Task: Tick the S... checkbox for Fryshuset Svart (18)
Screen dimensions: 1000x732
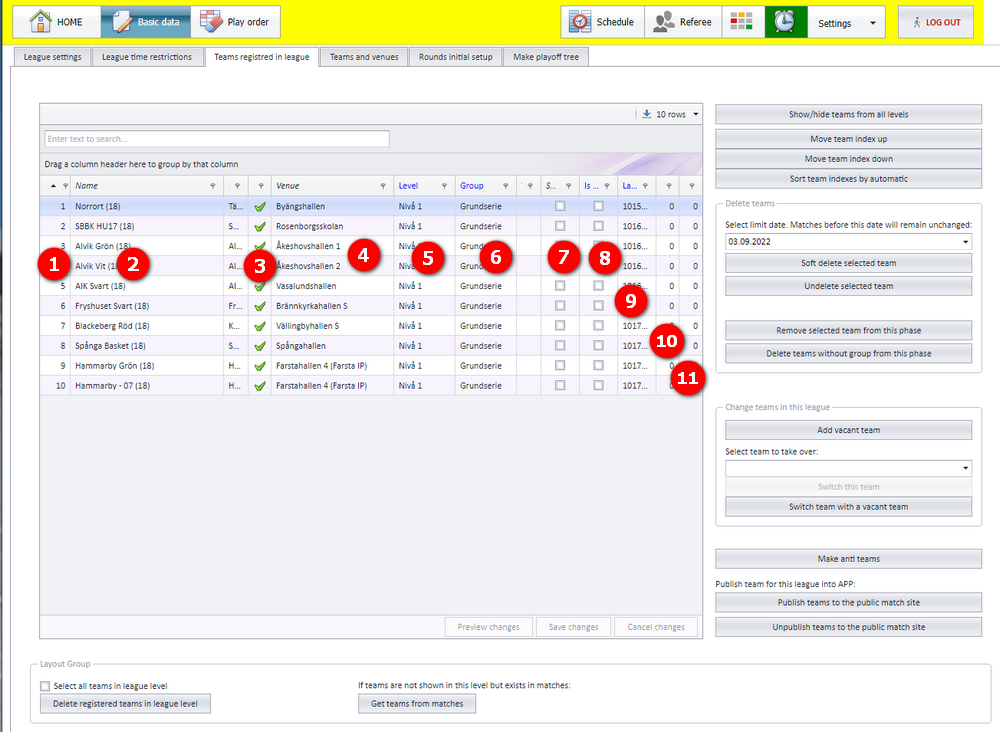Action: pos(560,305)
